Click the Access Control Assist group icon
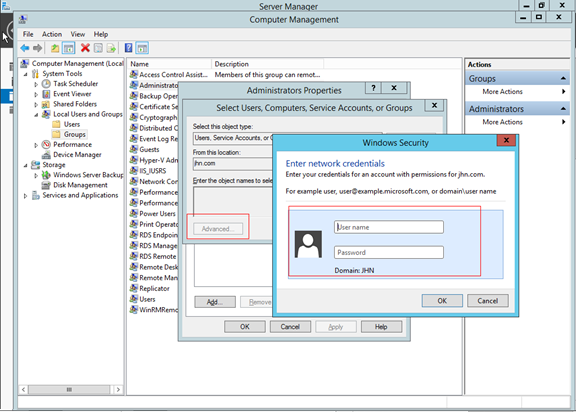 134,74
